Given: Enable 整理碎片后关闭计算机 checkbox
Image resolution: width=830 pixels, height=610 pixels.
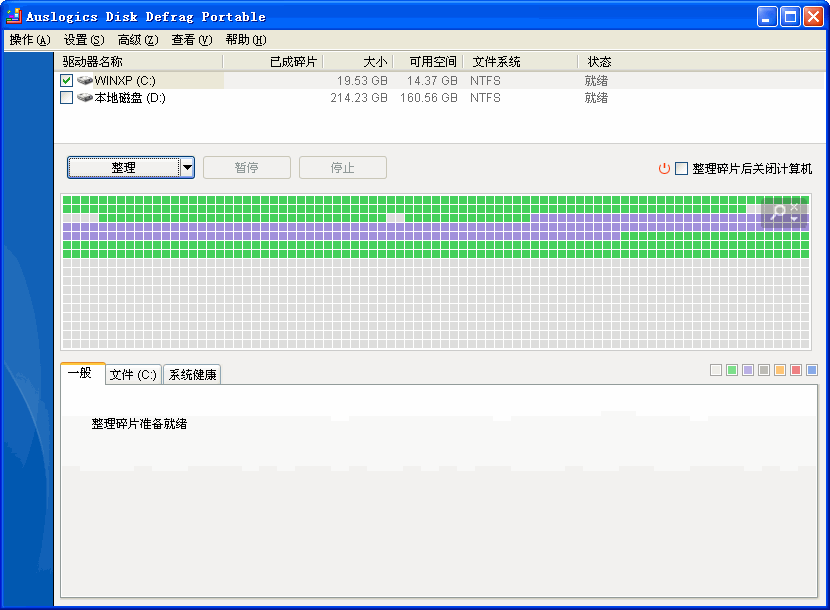Looking at the screenshot, I should (682, 168).
